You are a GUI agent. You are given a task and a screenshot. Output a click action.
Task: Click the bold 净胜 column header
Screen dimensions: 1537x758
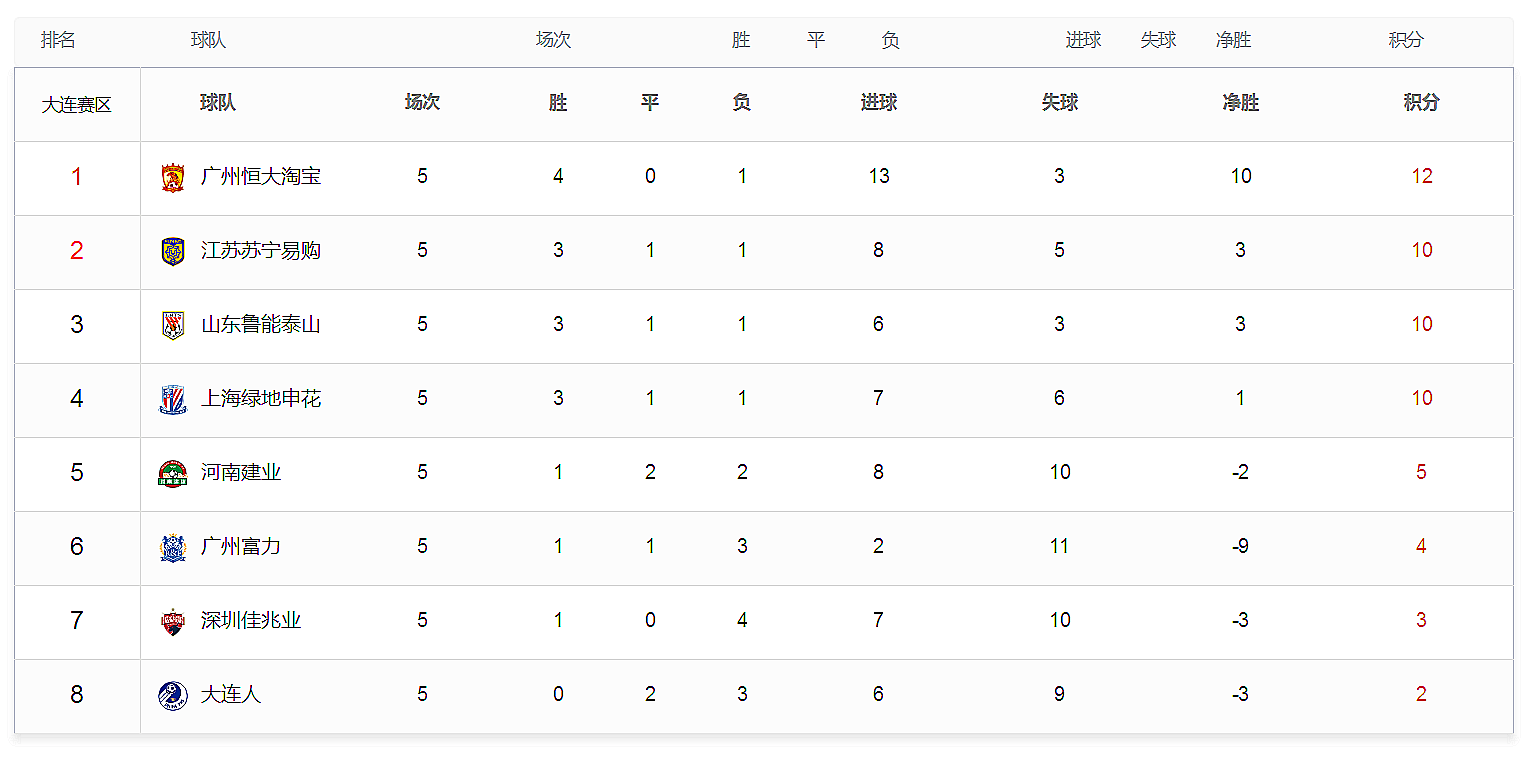coord(1240,103)
